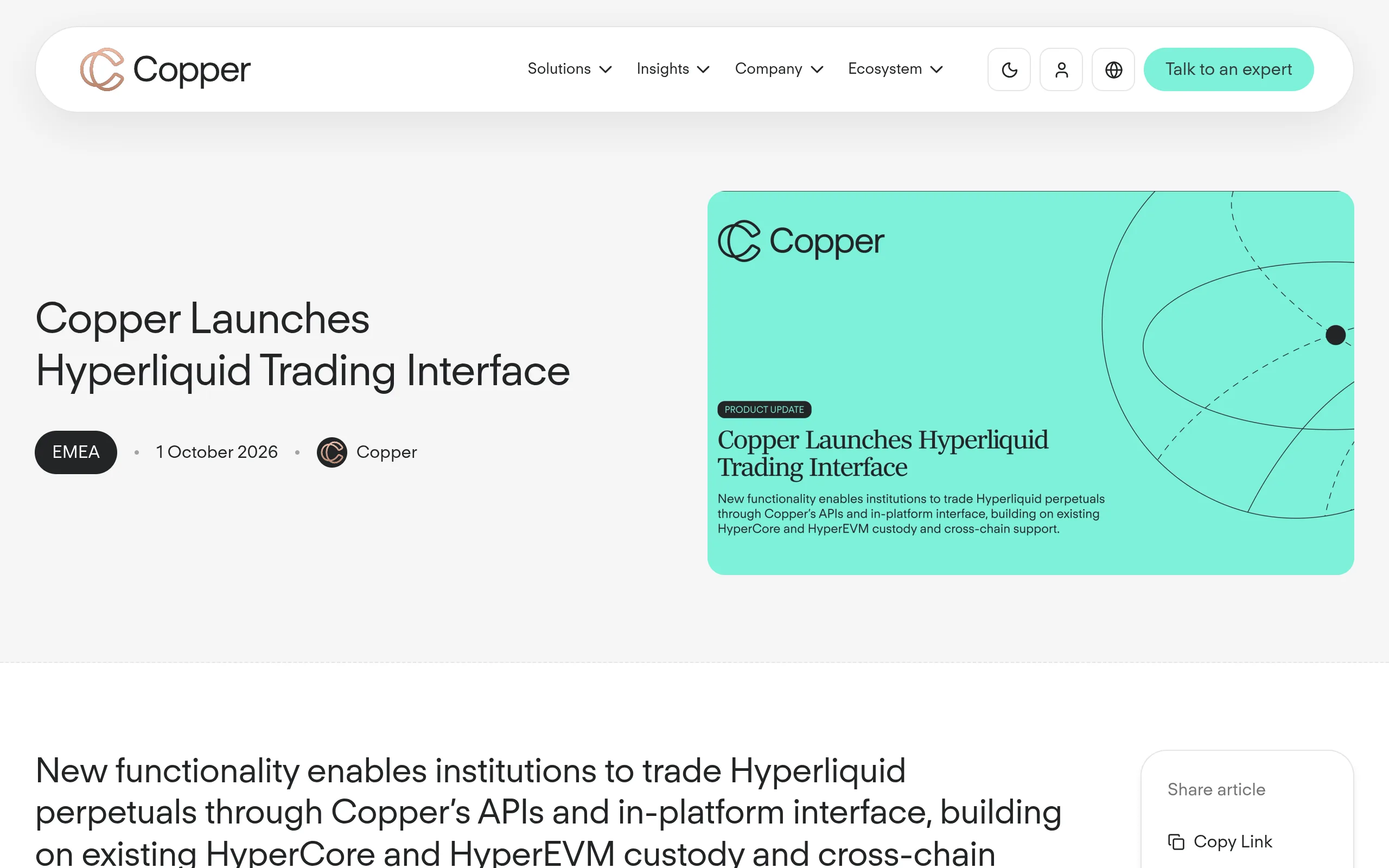
Task: Open the user account icon
Action: pyautogui.click(x=1061, y=69)
